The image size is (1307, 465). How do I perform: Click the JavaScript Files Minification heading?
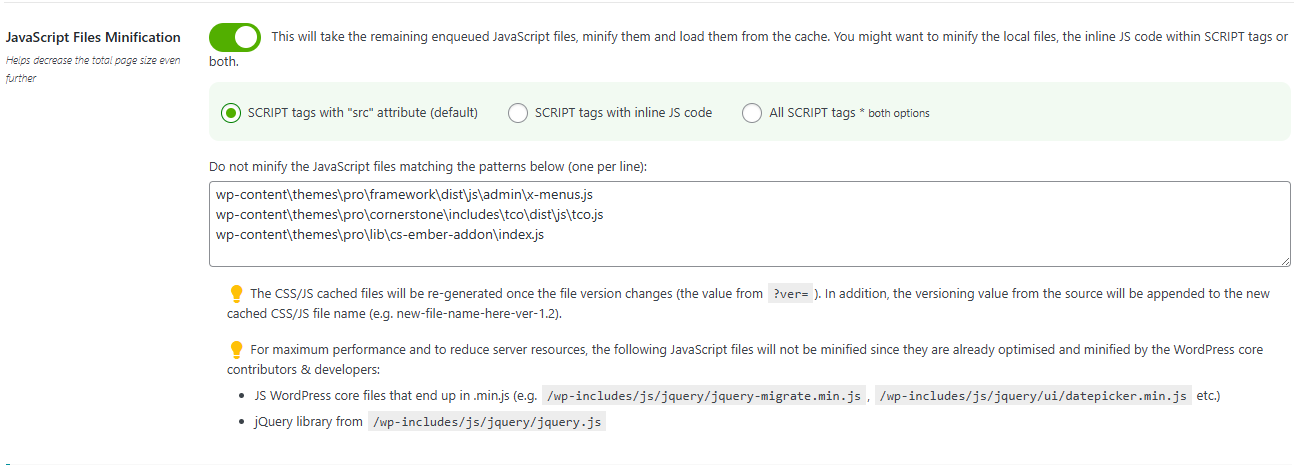point(93,38)
